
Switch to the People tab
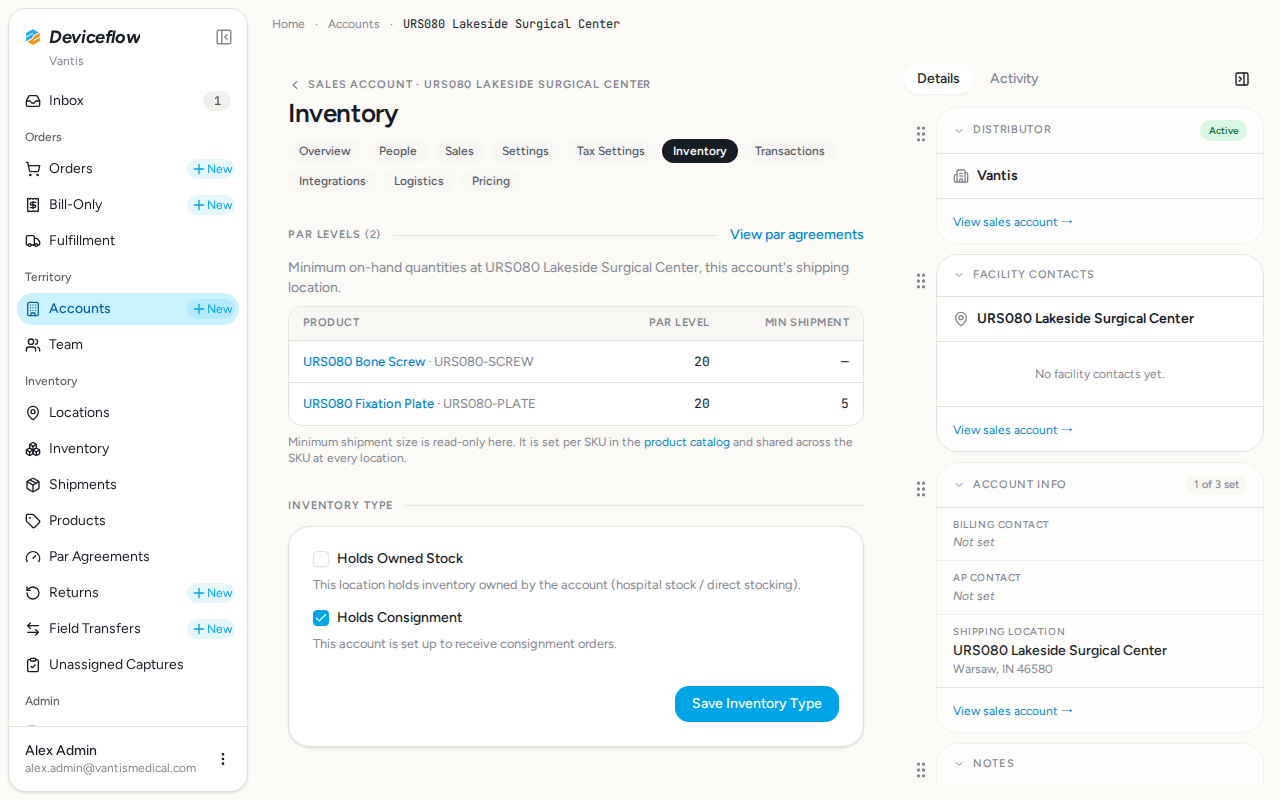tap(398, 151)
